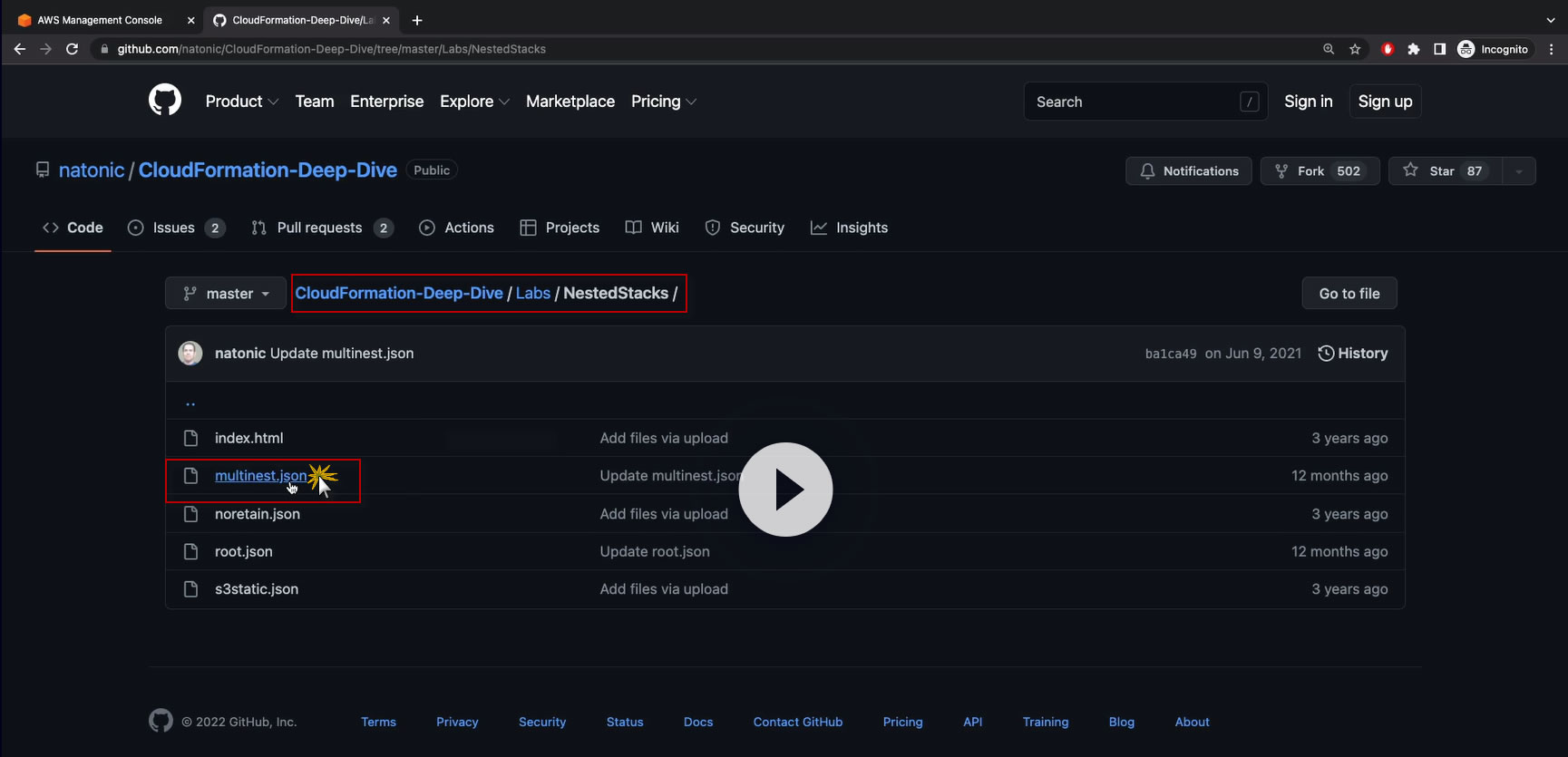This screenshot has height=757, width=1568.
Task: Focus the GitHub Search field
Action: pos(1145,102)
